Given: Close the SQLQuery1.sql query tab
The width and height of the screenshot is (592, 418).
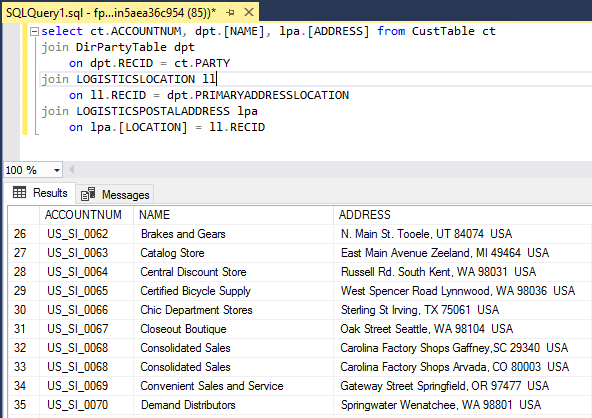Looking at the screenshot, I should (249, 12).
